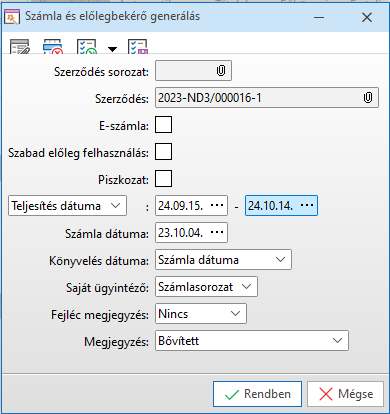Click the paperclip in Szerződés sorozat field
The height and width of the screenshot is (414, 390).
pos(221,71)
